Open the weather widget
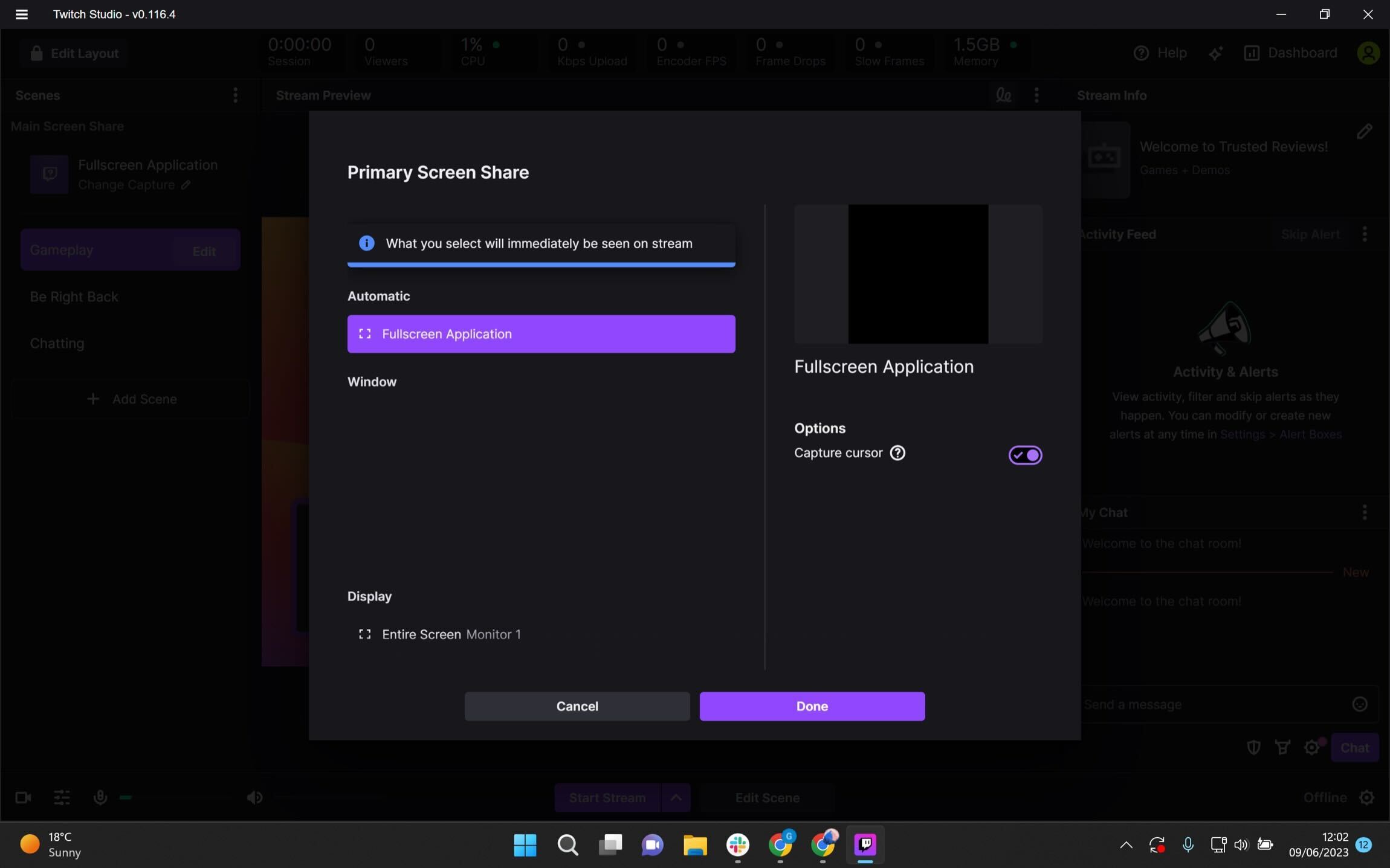The width and height of the screenshot is (1390, 868). pos(51,844)
